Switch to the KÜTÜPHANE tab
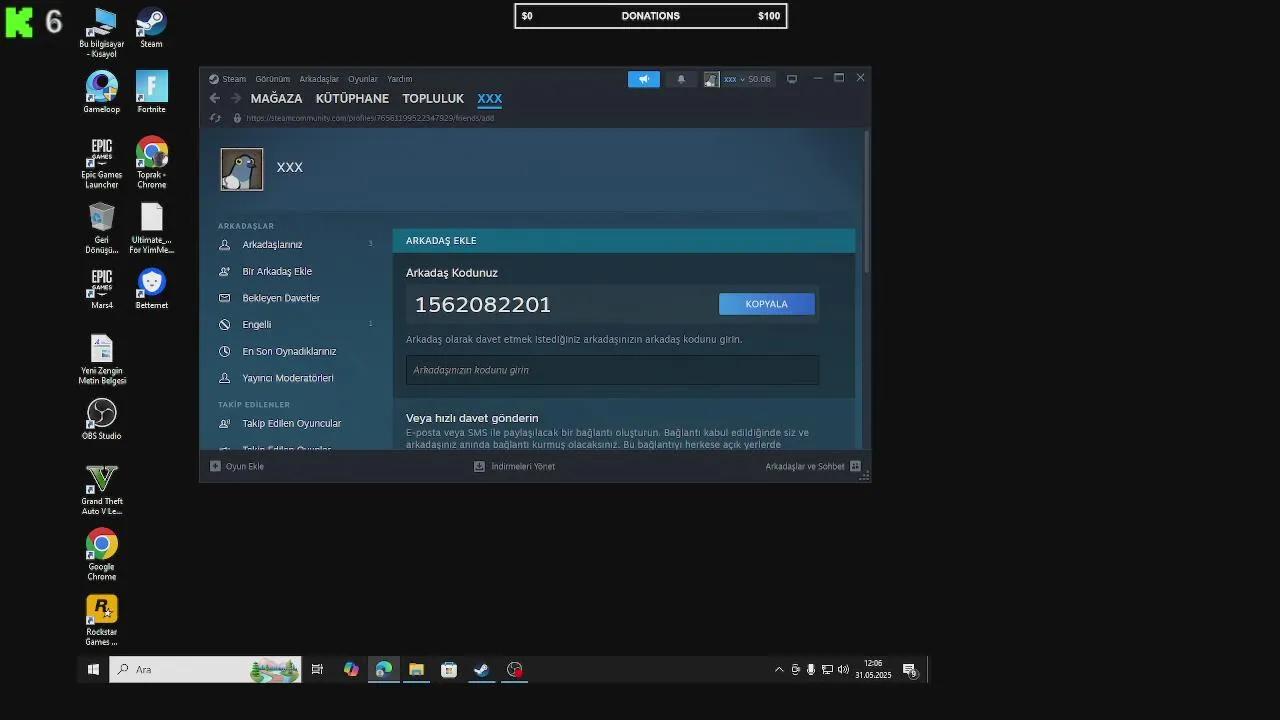The image size is (1280, 720). [x=352, y=98]
